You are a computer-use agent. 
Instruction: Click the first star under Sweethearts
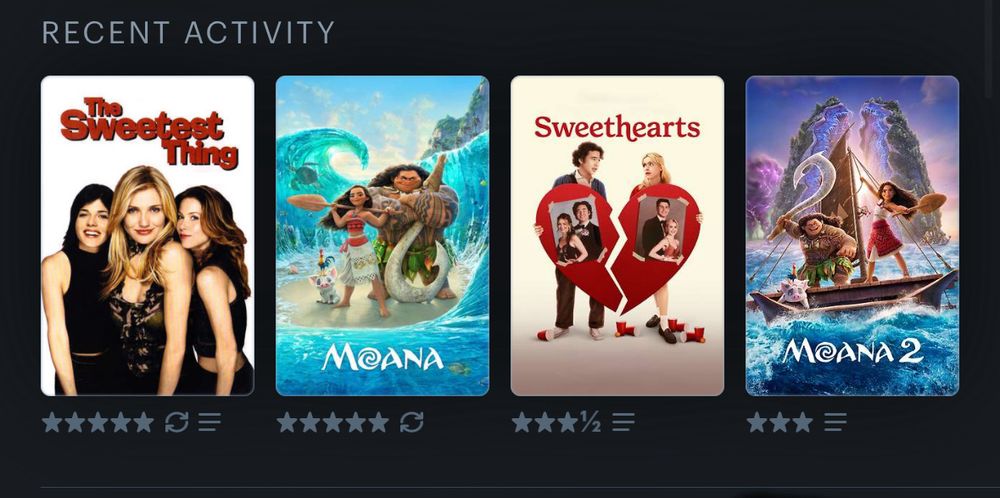[522, 422]
